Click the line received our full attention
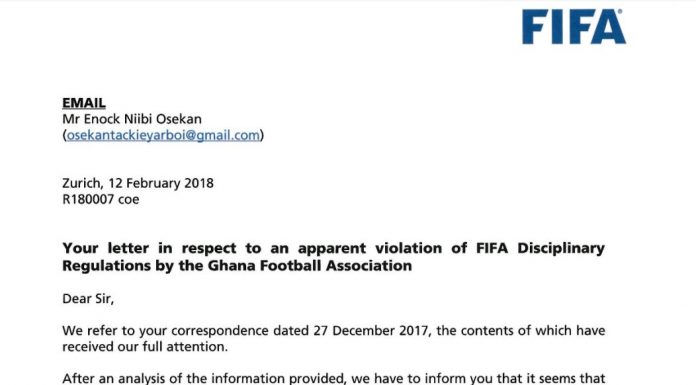Image resolution: width=696 pixels, height=385 pixels. point(145,347)
